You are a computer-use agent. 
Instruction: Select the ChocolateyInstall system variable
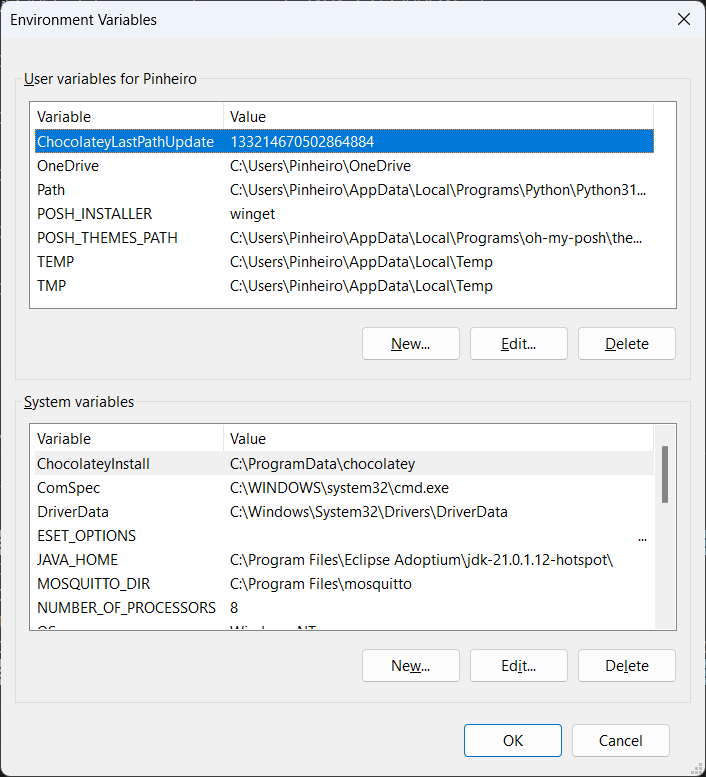coord(344,463)
